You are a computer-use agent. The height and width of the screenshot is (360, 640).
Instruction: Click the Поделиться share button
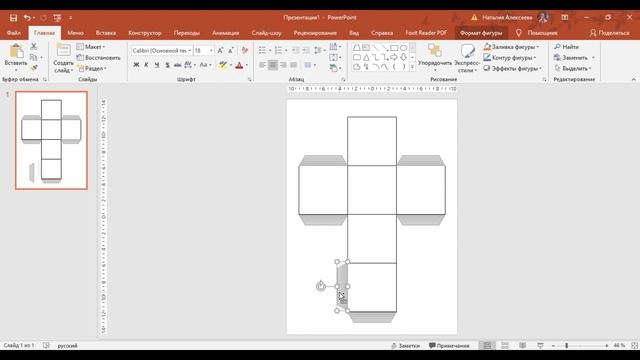609,33
